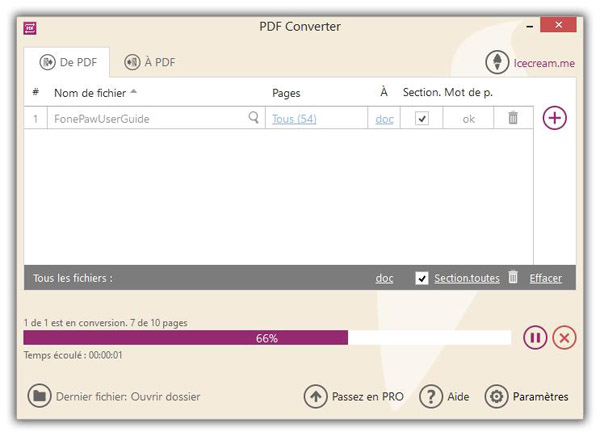Click the 66% conversion progress bar
Screen dimensions: 600x436
267,338
